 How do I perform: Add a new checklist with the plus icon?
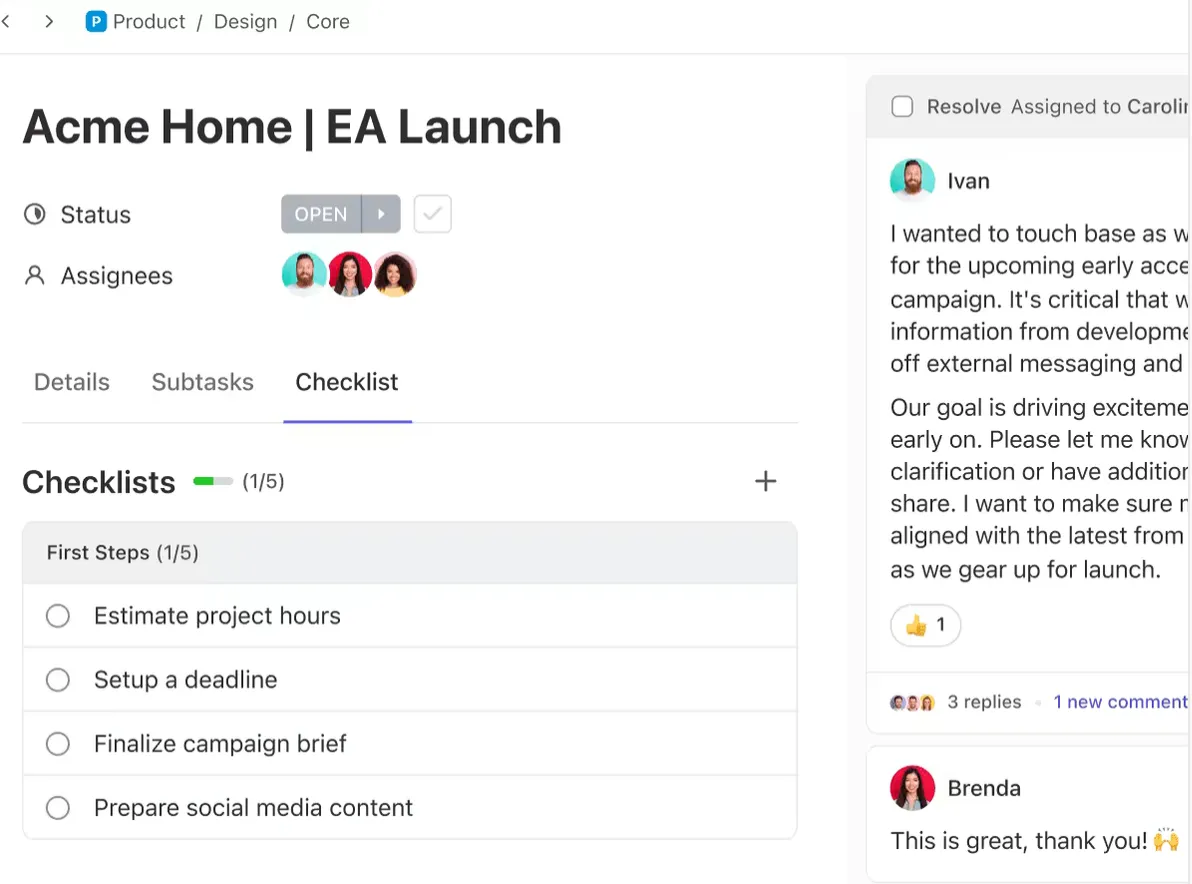[766, 481]
